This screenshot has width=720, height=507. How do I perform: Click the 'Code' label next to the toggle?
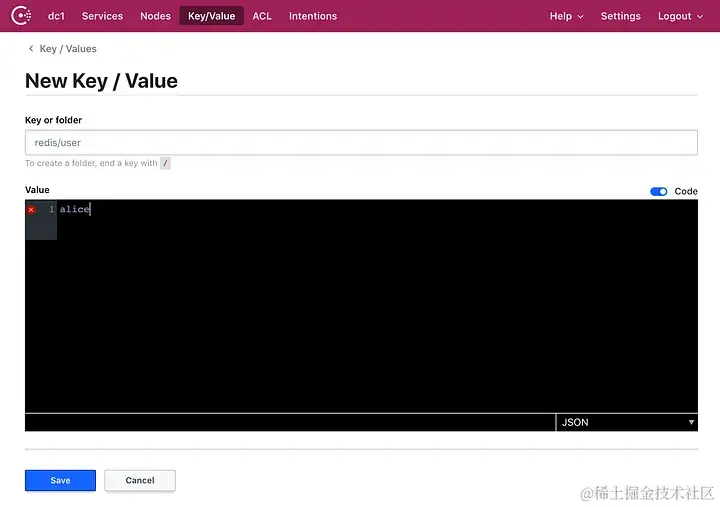[x=686, y=192]
